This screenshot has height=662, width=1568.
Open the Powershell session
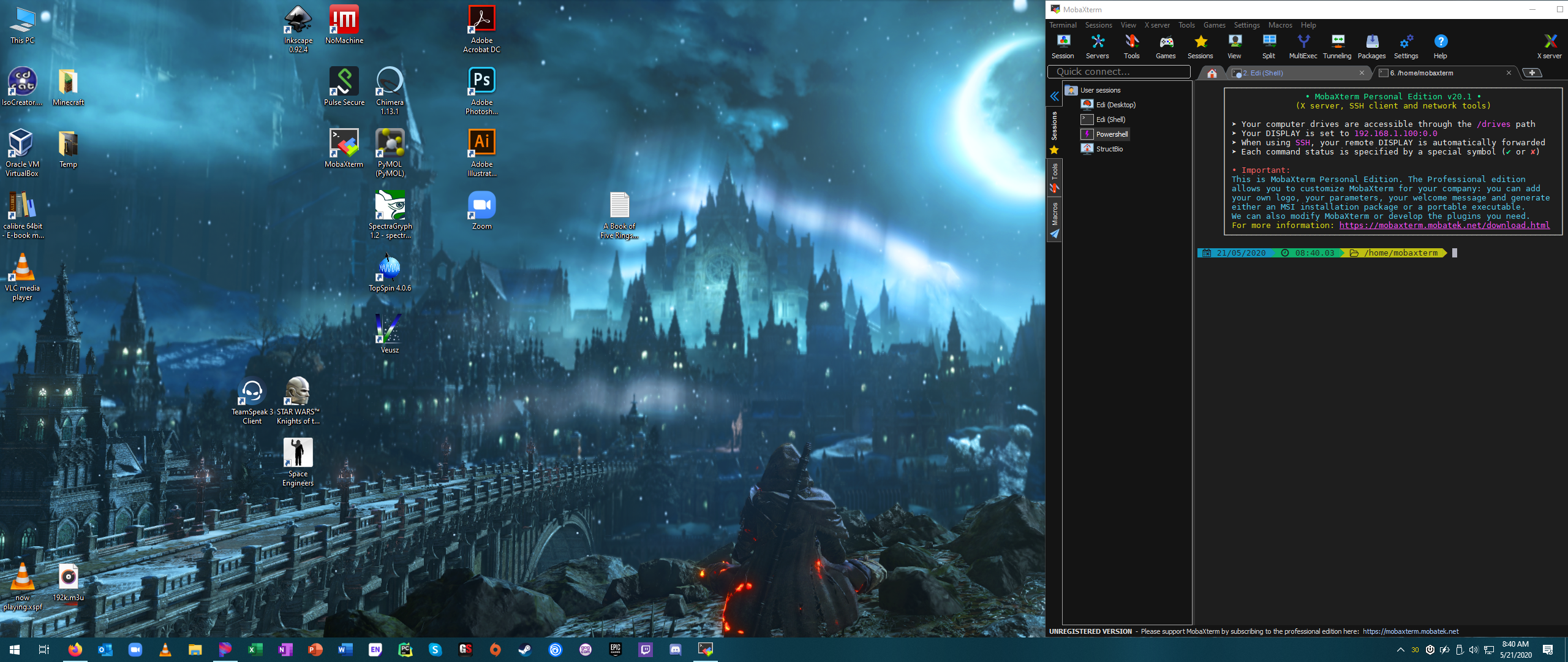point(1105,134)
